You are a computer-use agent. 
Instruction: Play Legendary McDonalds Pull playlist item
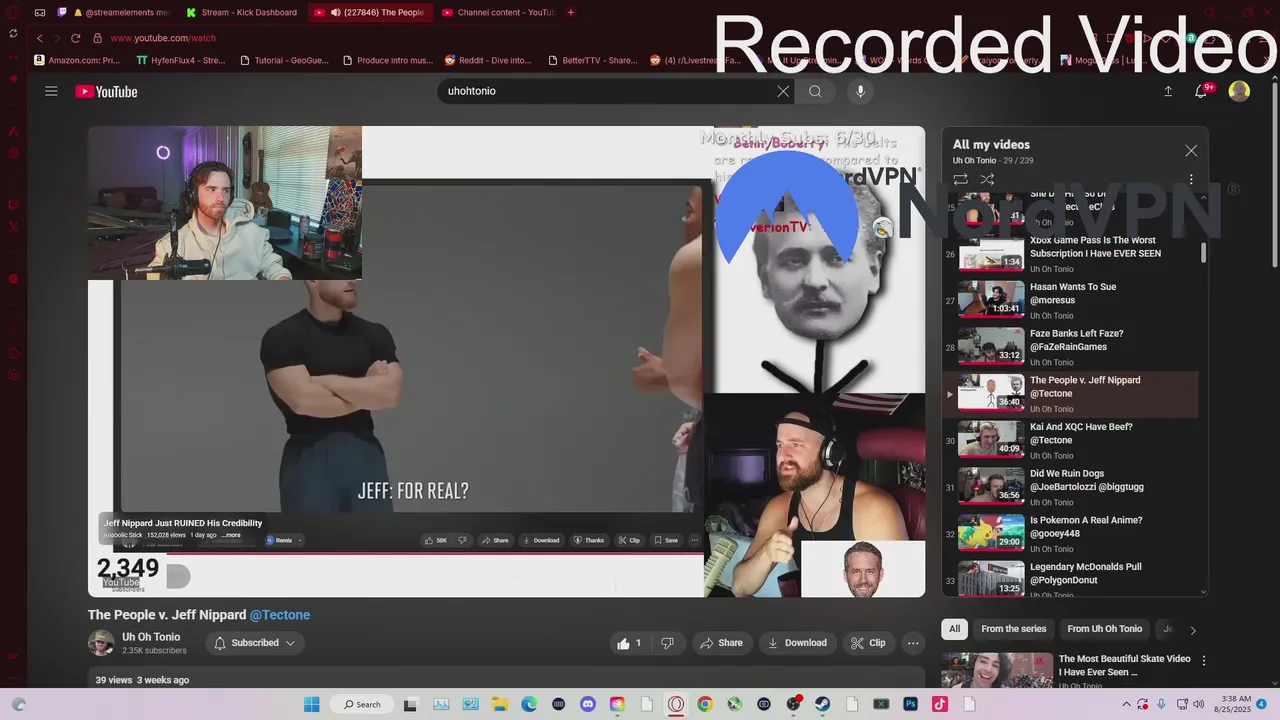[x=1072, y=580]
